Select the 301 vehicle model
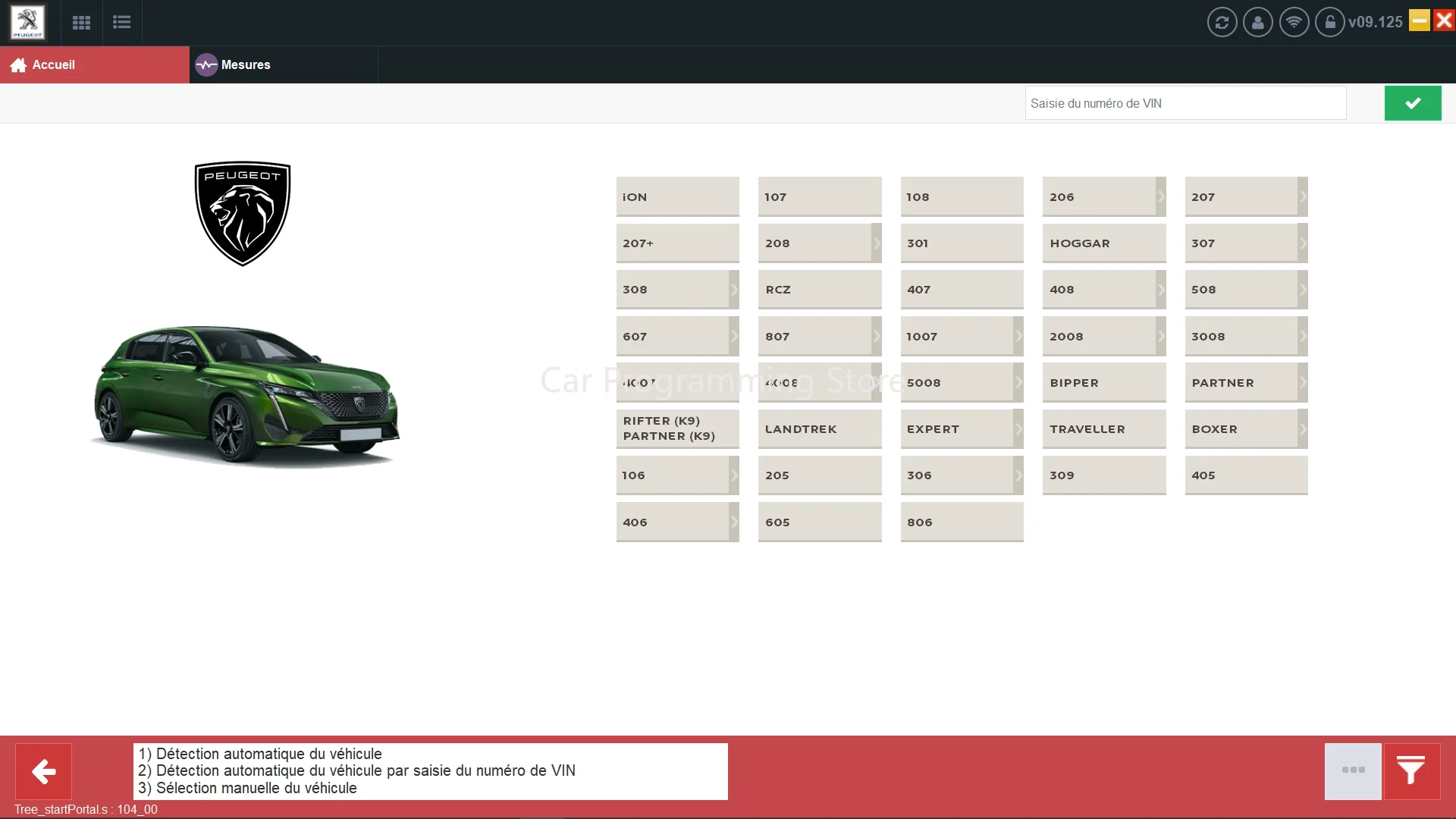 click(x=962, y=243)
